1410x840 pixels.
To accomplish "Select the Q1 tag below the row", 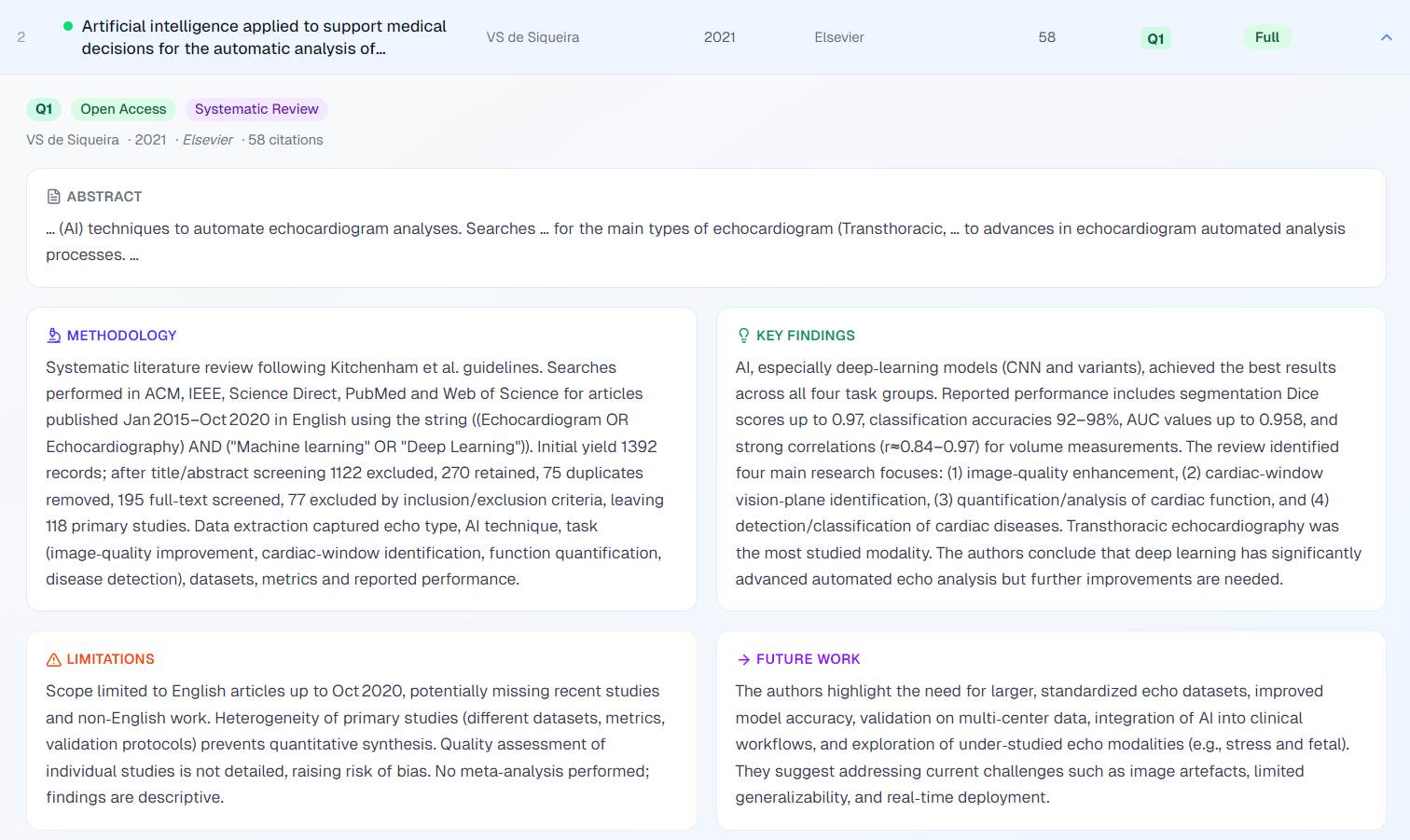I will point(44,109).
